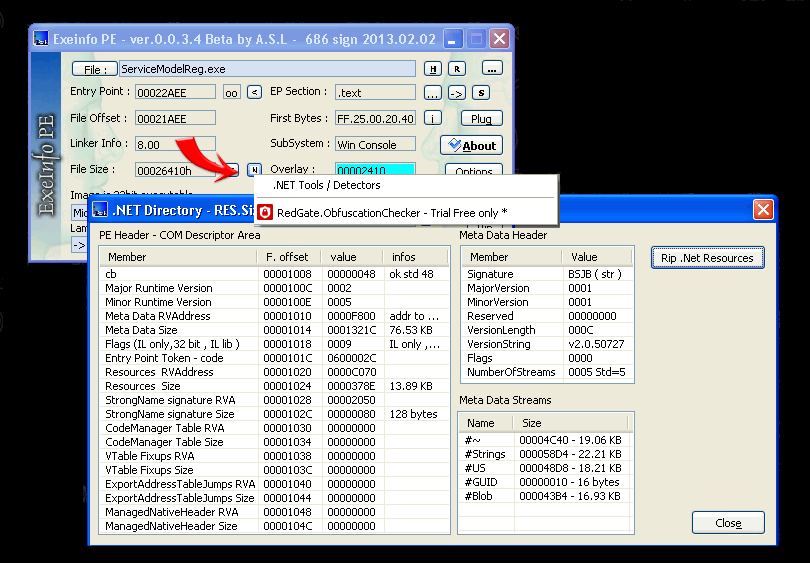This screenshot has height=563, width=810.
Task: Click the cyan Overlay value field
Action: [x=376, y=169]
